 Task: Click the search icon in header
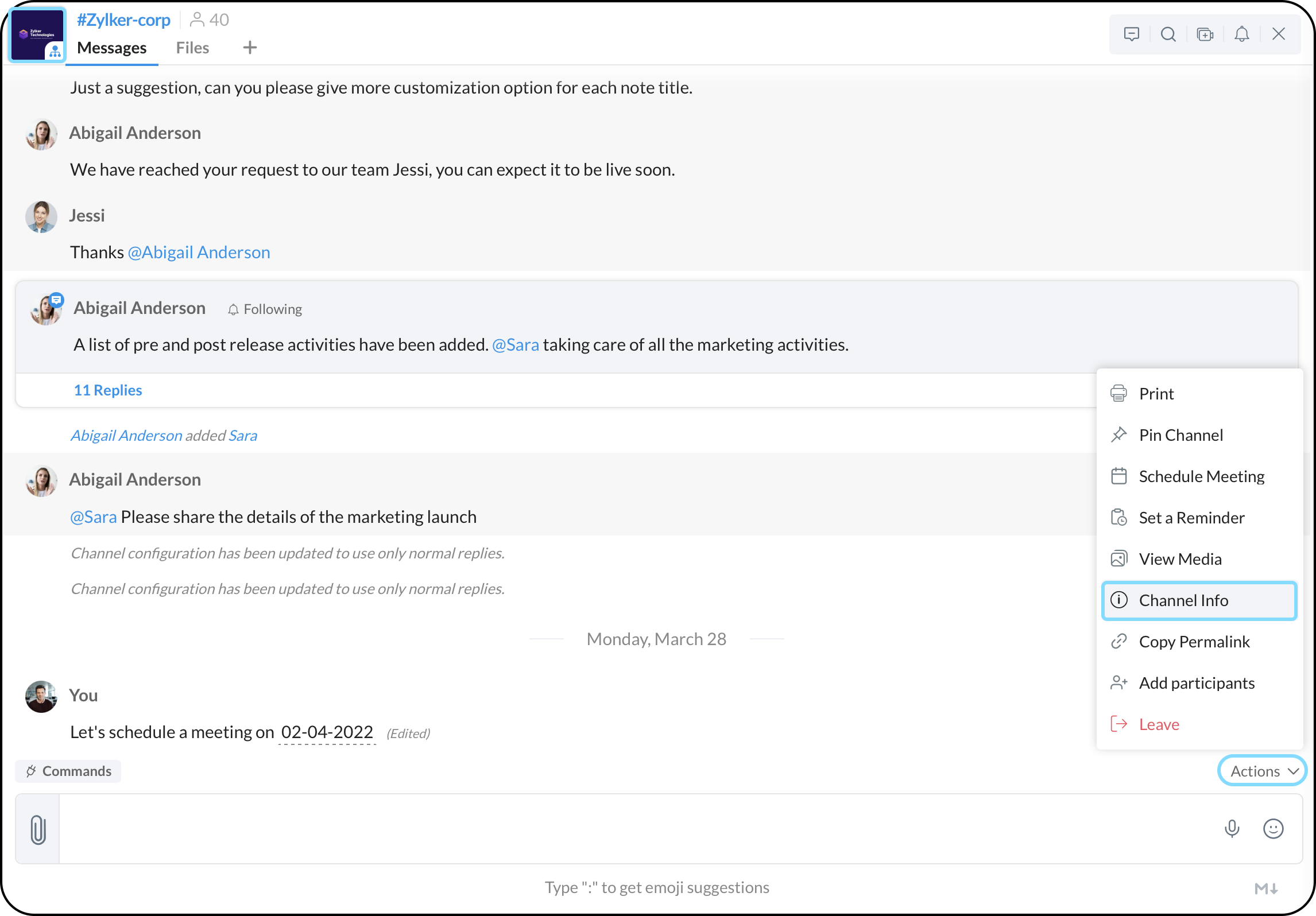coord(1168,34)
